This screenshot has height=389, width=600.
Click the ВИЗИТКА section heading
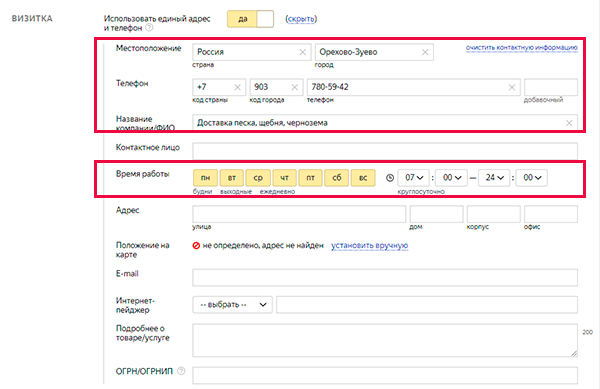[x=32, y=19]
